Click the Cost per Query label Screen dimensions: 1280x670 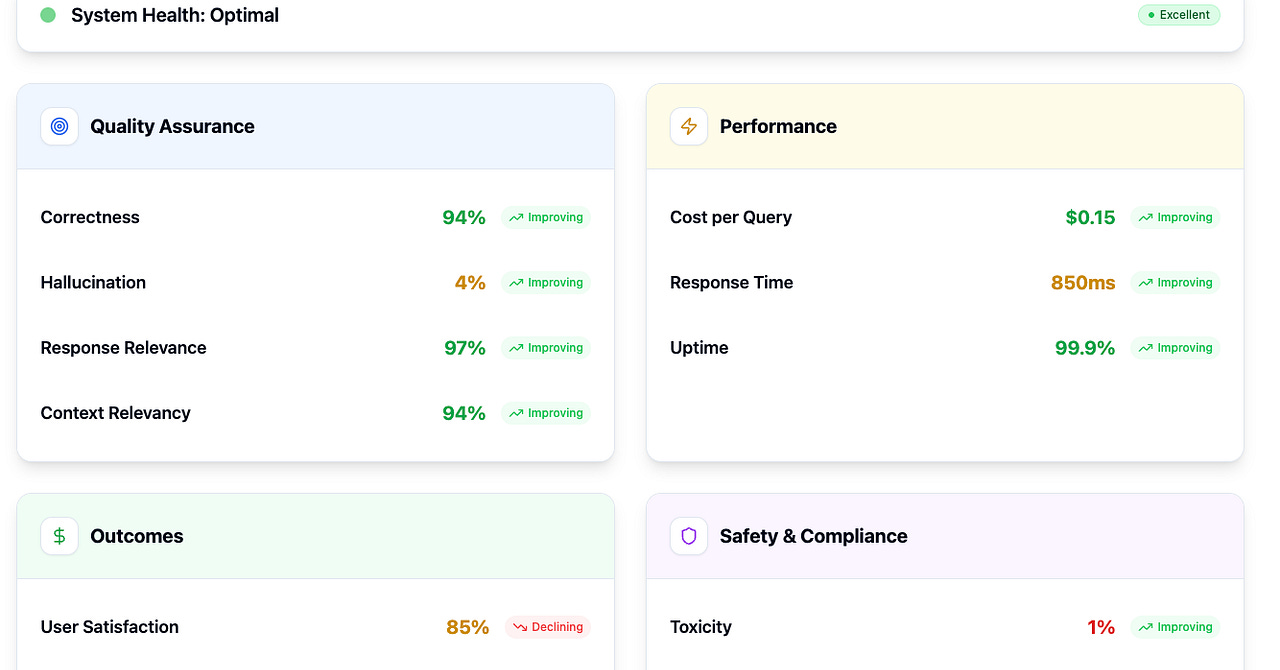731,217
